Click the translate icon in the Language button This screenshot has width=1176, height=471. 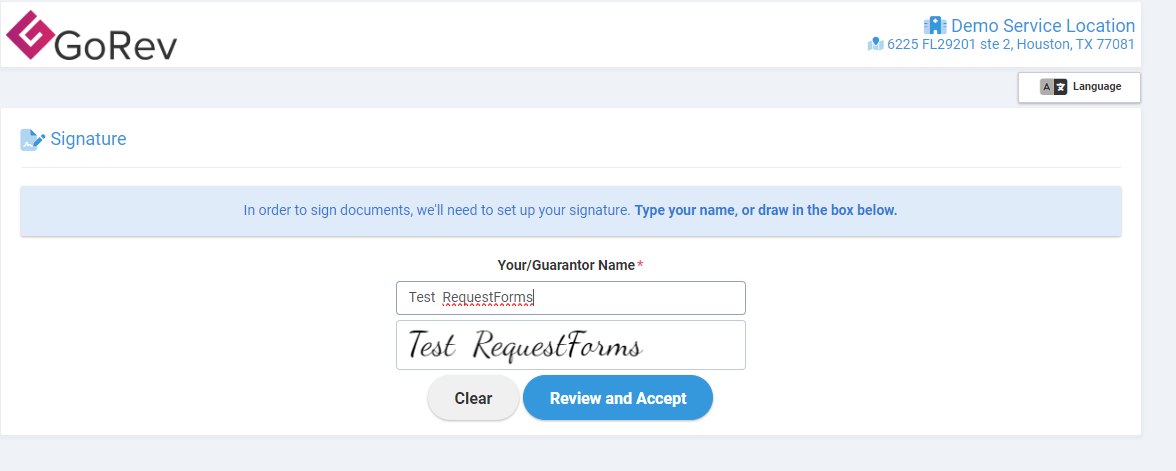(x=1053, y=87)
